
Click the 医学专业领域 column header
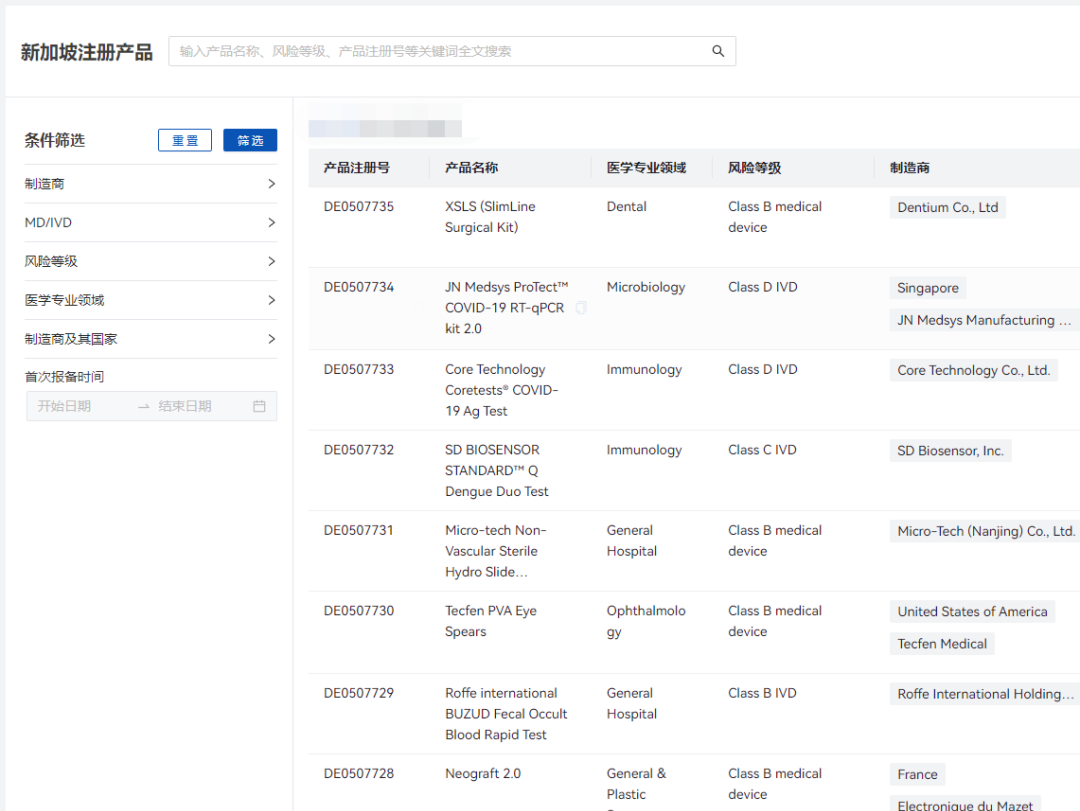coord(646,167)
